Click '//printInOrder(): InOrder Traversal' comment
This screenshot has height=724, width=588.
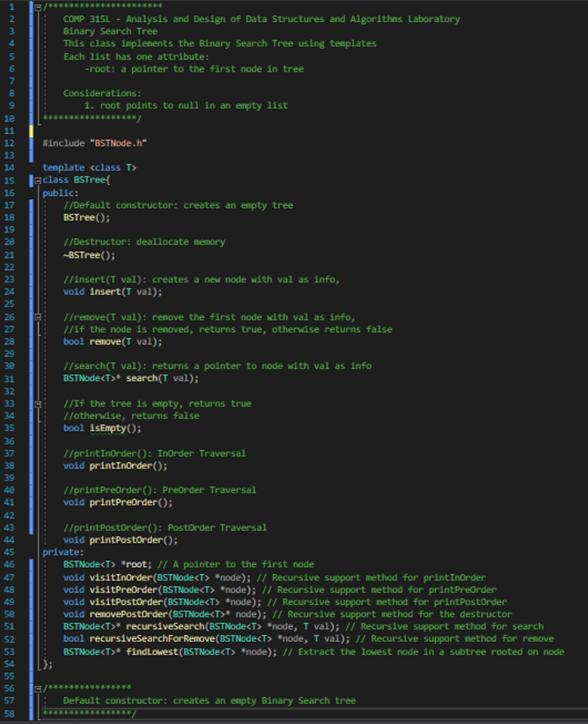tap(154, 453)
